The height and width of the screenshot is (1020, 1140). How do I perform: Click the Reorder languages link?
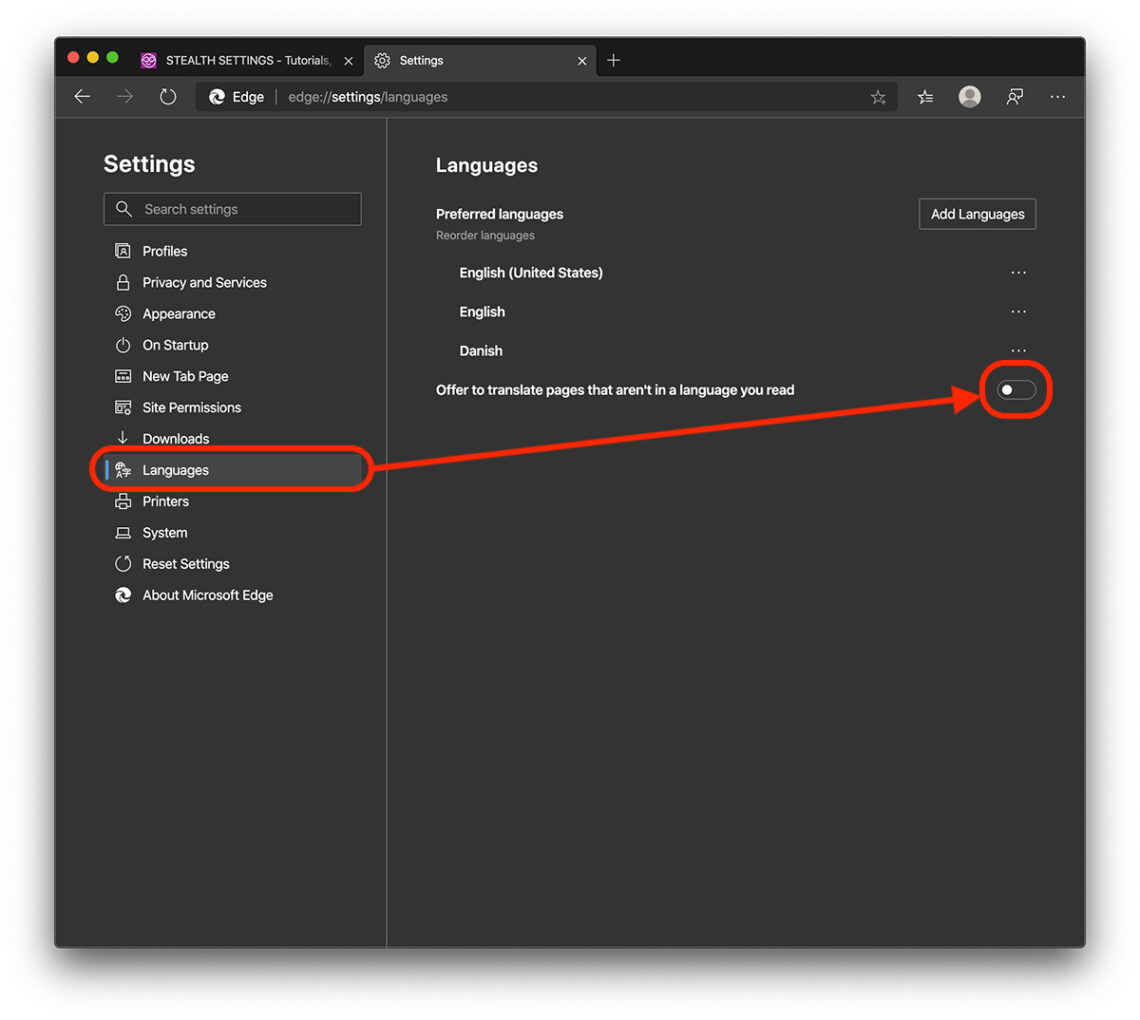pyautogui.click(x=485, y=235)
